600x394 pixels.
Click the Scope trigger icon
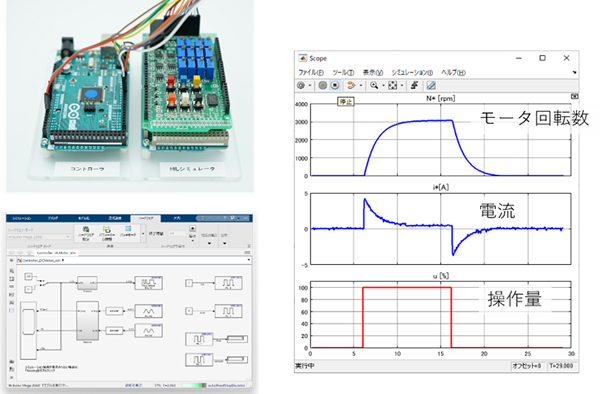tap(414, 85)
